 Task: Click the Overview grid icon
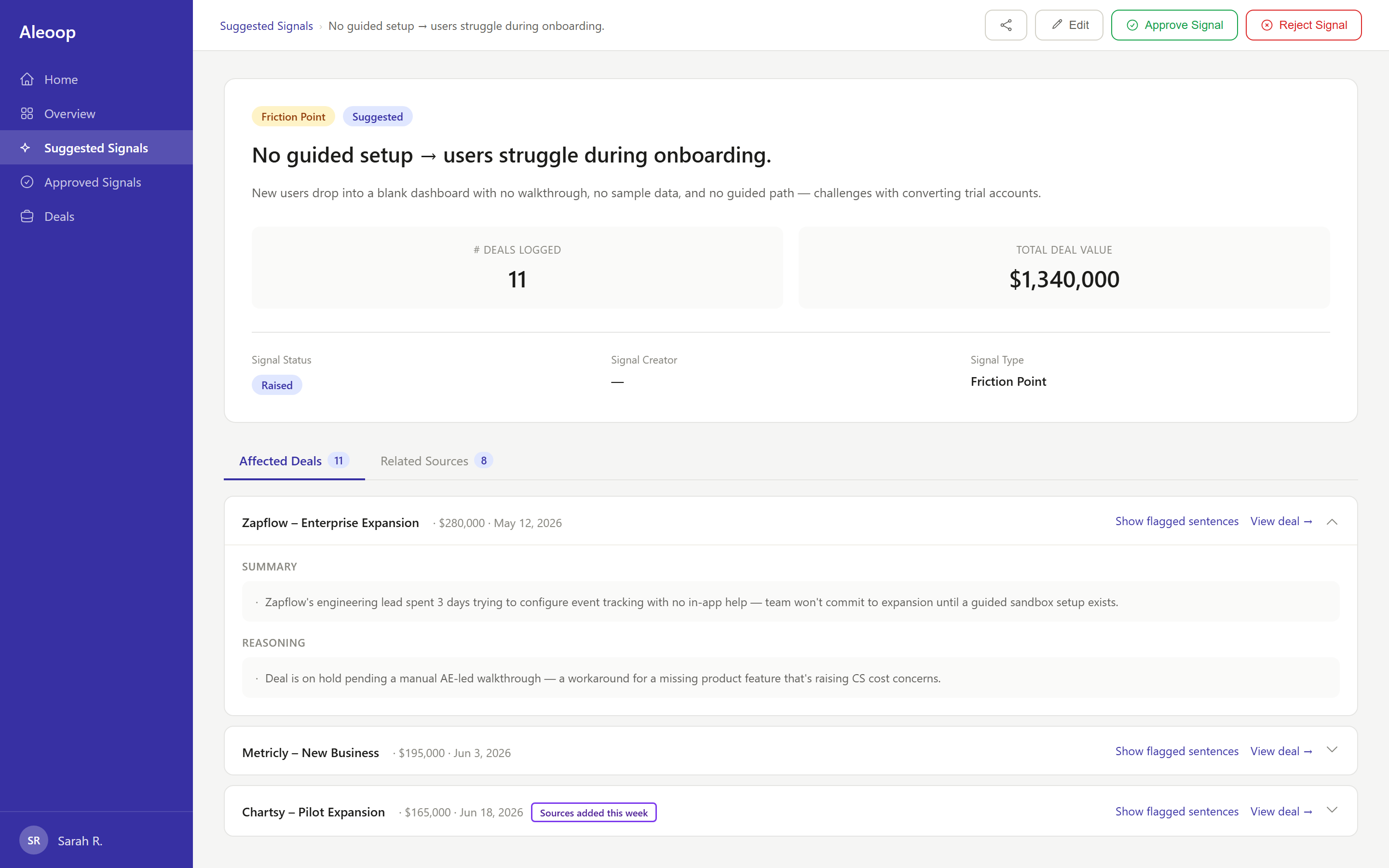pyautogui.click(x=27, y=114)
